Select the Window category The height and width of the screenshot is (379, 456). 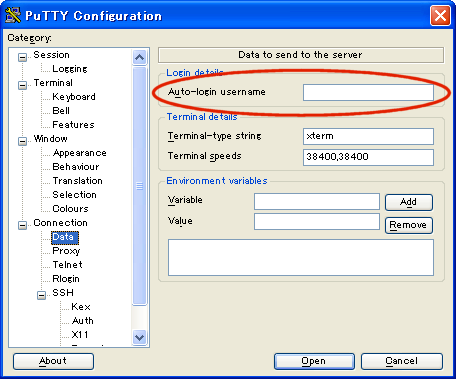point(50,139)
